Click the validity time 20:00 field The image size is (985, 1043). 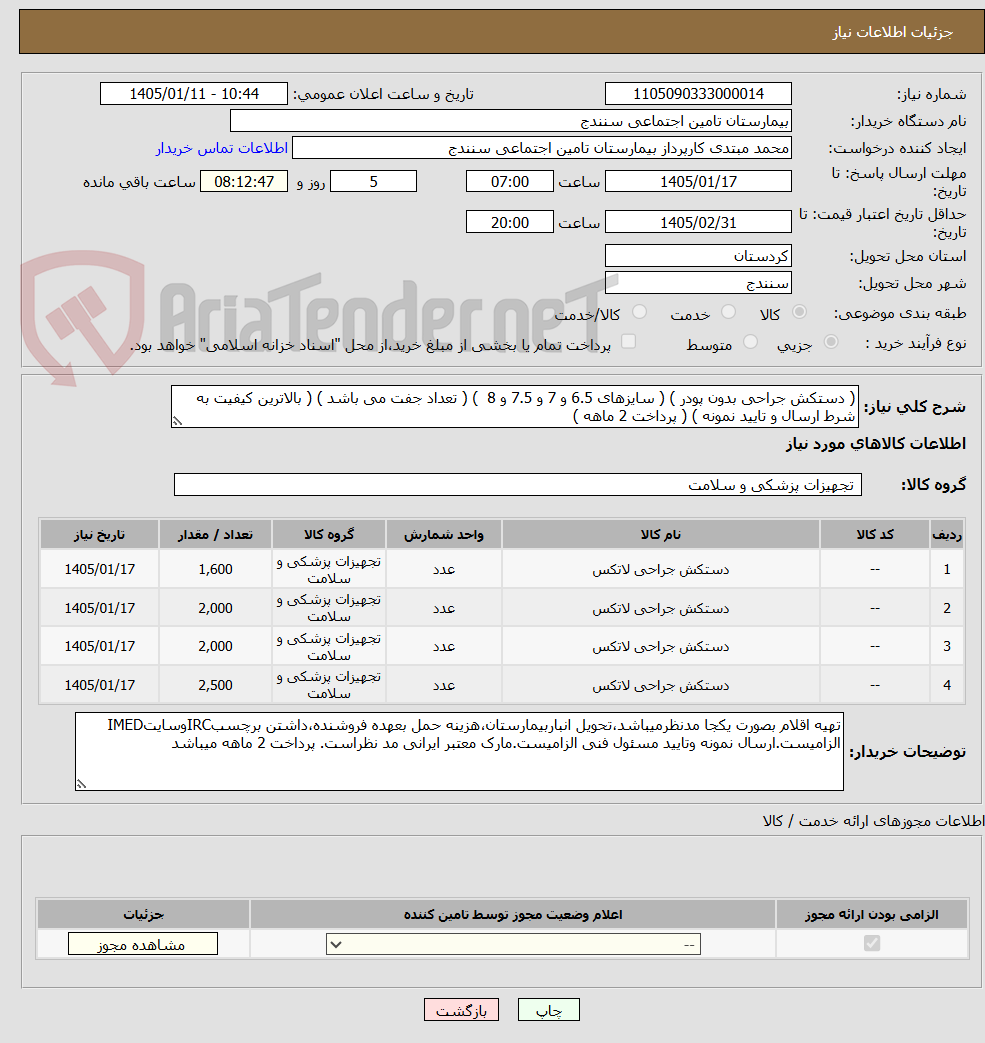509,222
